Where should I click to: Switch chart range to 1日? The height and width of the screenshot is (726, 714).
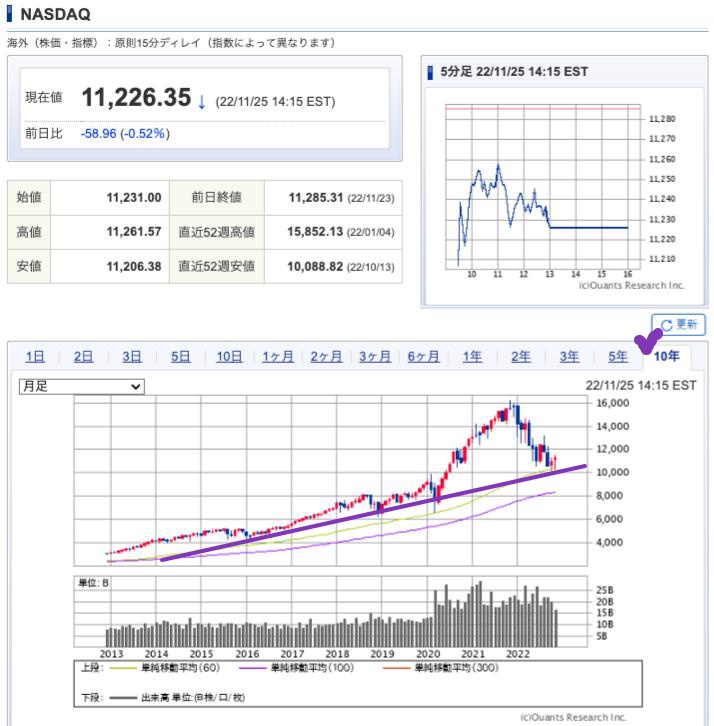35,357
